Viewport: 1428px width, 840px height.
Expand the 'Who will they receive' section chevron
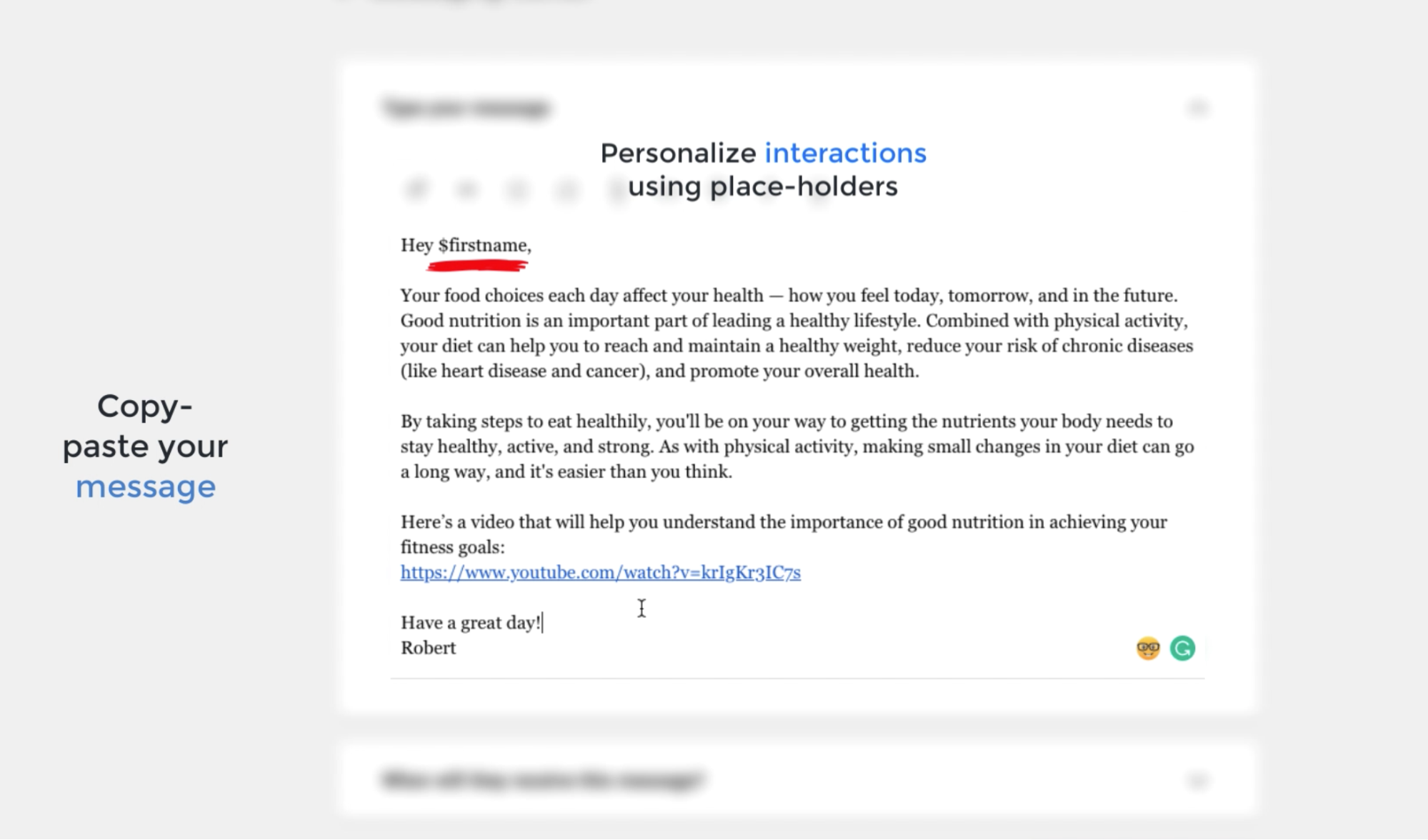click(x=1197, y=779)
